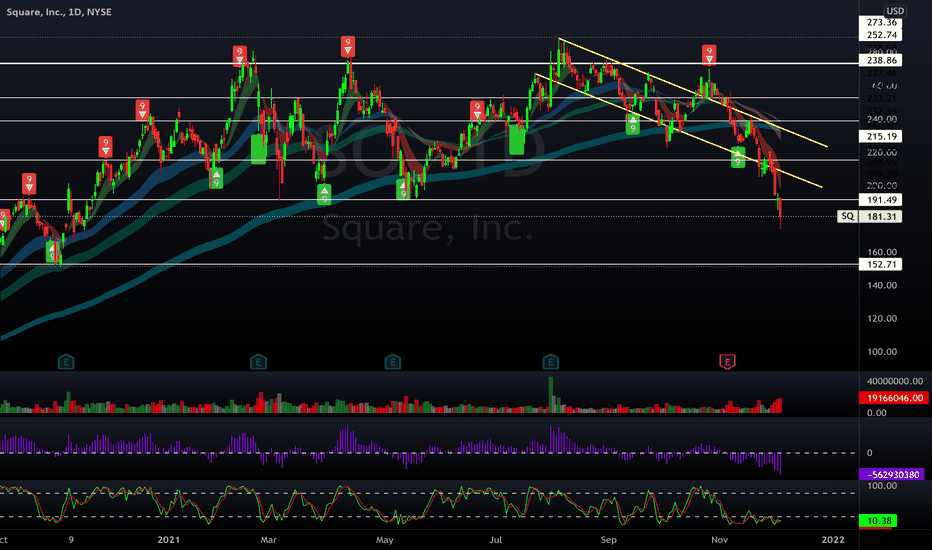Click green 9 marker at late March low

[324, 194]
